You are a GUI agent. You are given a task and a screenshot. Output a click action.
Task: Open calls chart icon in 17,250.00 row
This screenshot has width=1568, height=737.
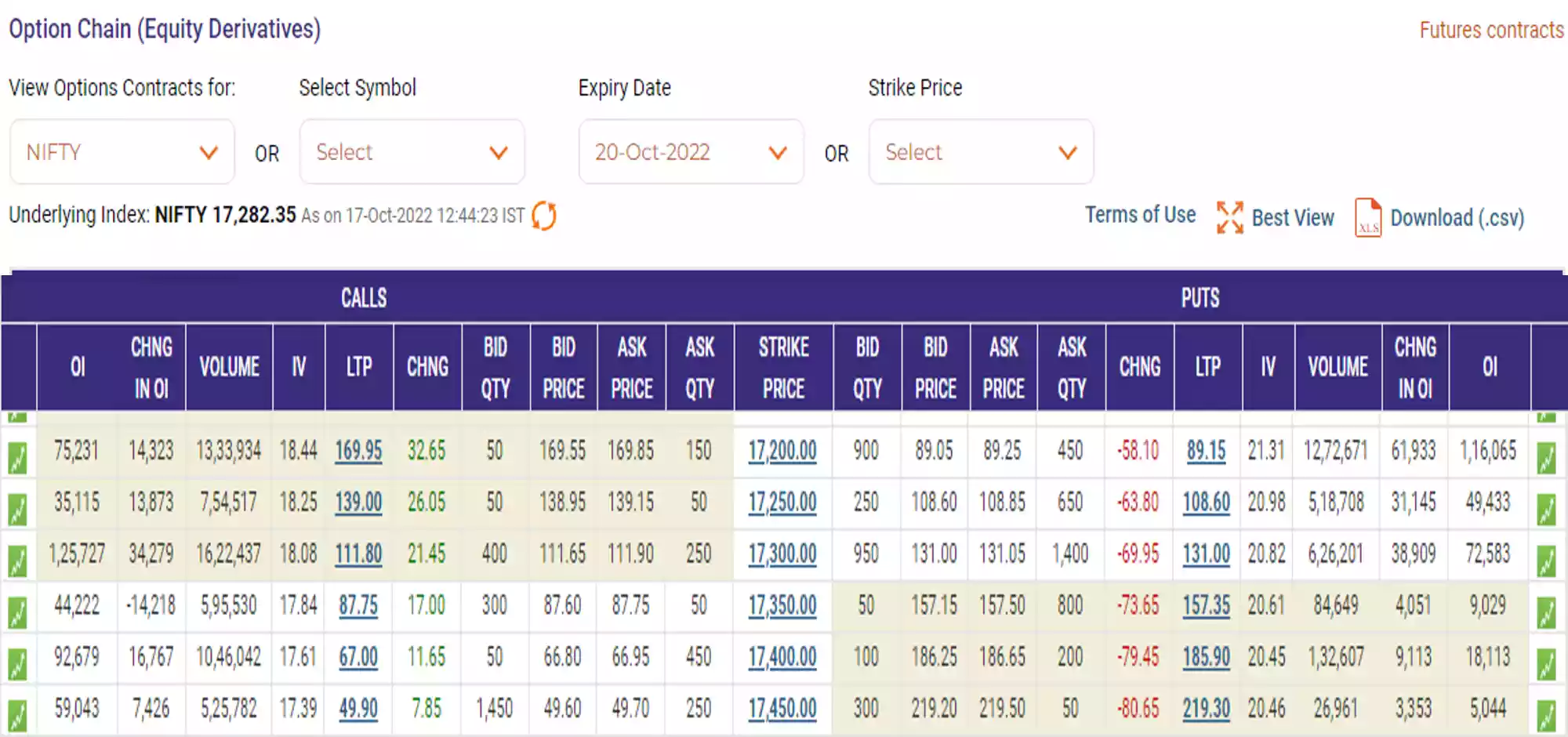point(17,510)
